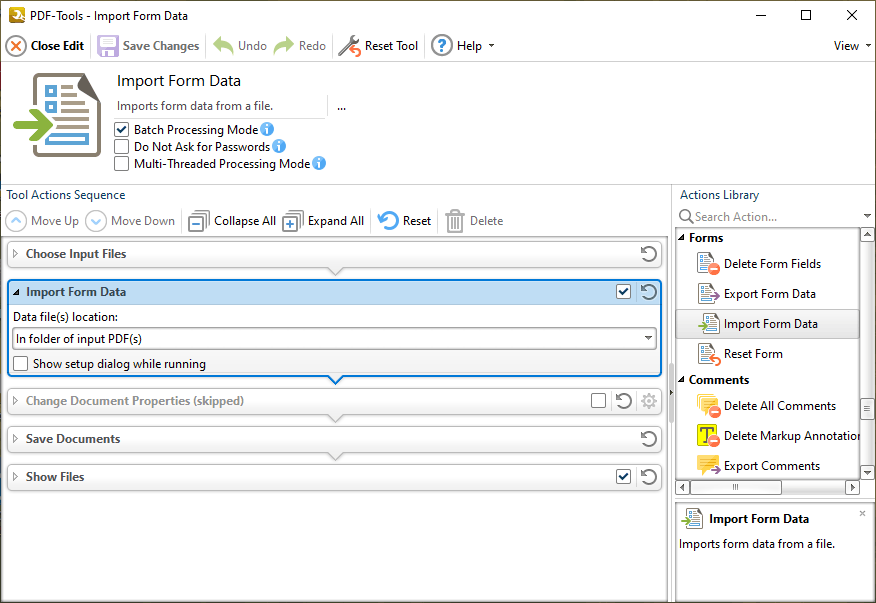876x603 pixels.
Task: Click the Actions Library scroll up arrow
Action: (x=867, y=235)
